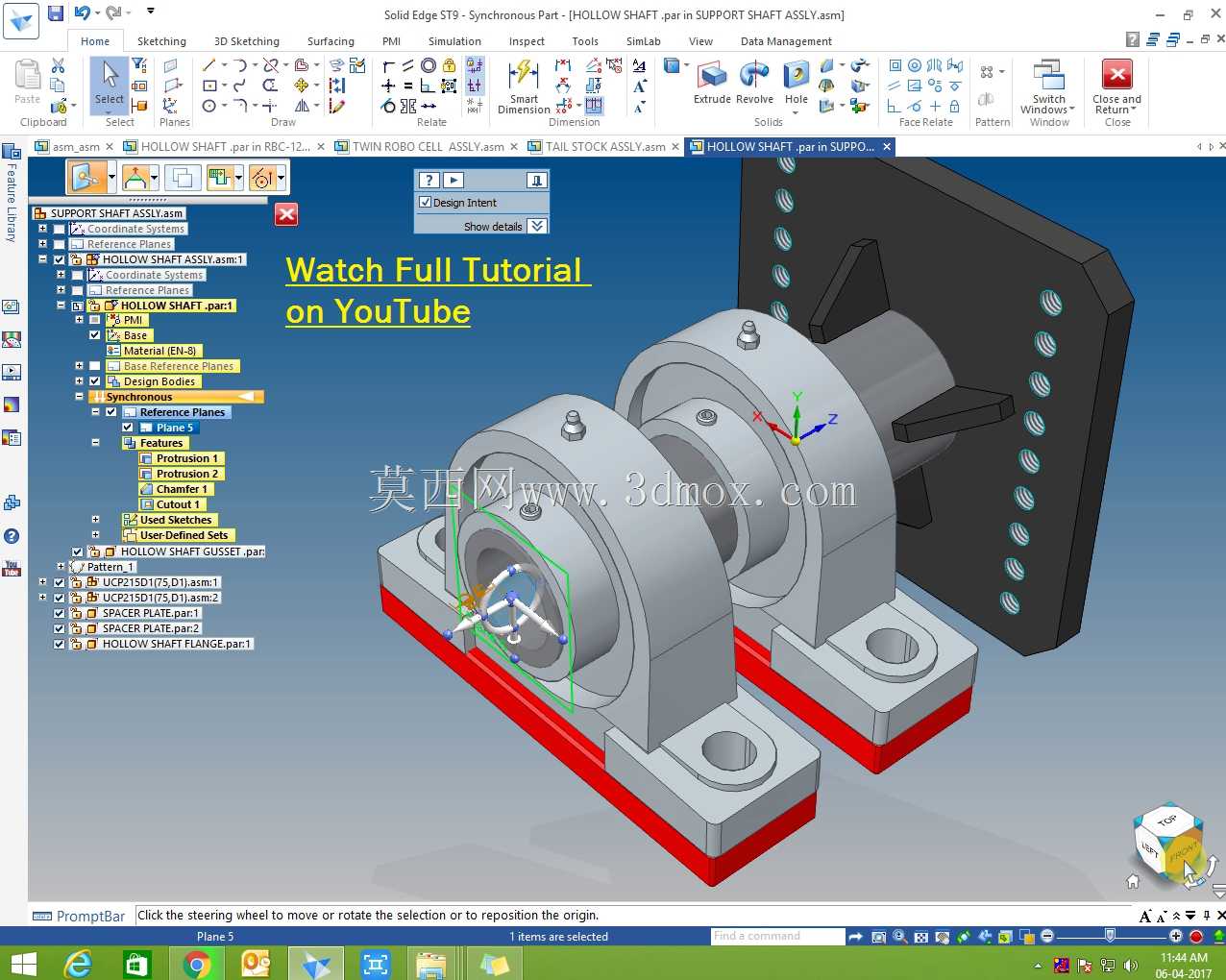The height and width of the screenshot is (980, 1226).
Task: Expand the Pattern_1 node
Action: (x=61, y=567)
